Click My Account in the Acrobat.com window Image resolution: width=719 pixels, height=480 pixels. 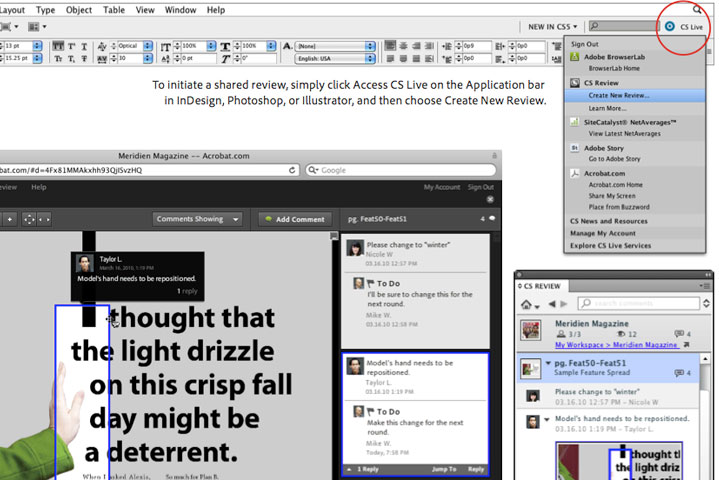point(442,187)
